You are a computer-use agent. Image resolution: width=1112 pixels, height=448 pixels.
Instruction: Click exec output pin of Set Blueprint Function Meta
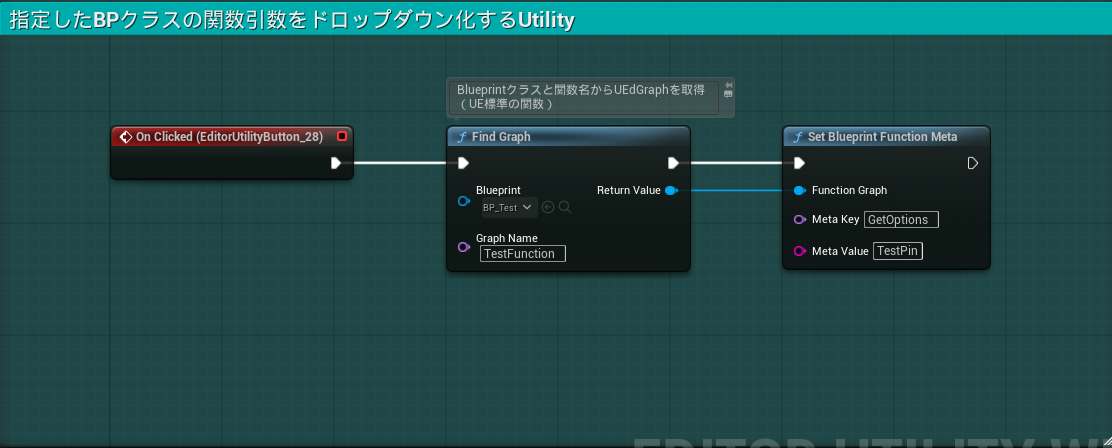972,163
